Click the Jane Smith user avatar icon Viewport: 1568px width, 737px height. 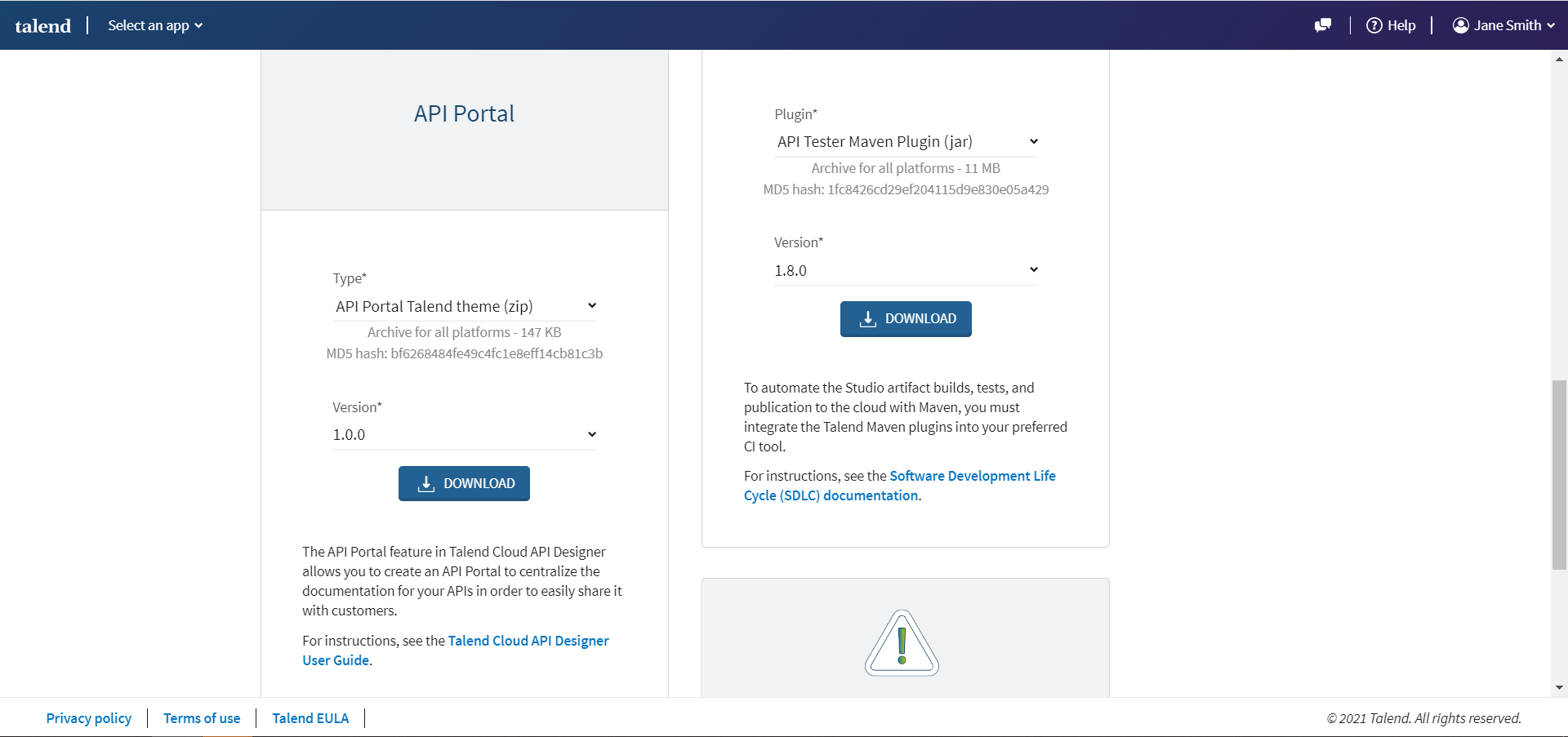tap(1461, 25)
